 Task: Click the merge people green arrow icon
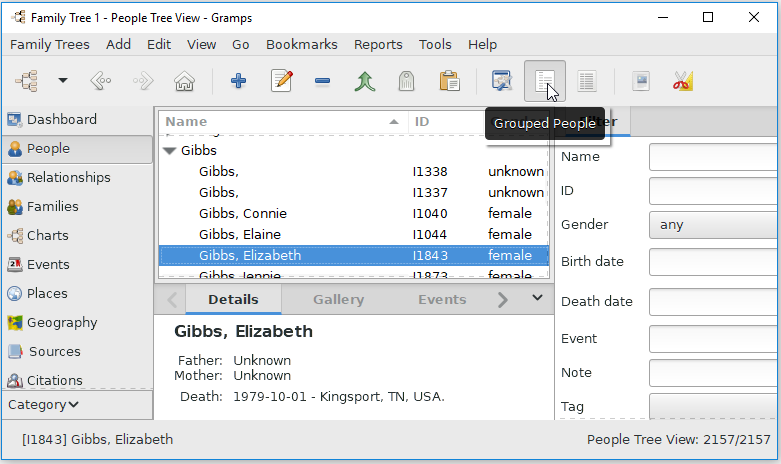(x=365, y=81)
